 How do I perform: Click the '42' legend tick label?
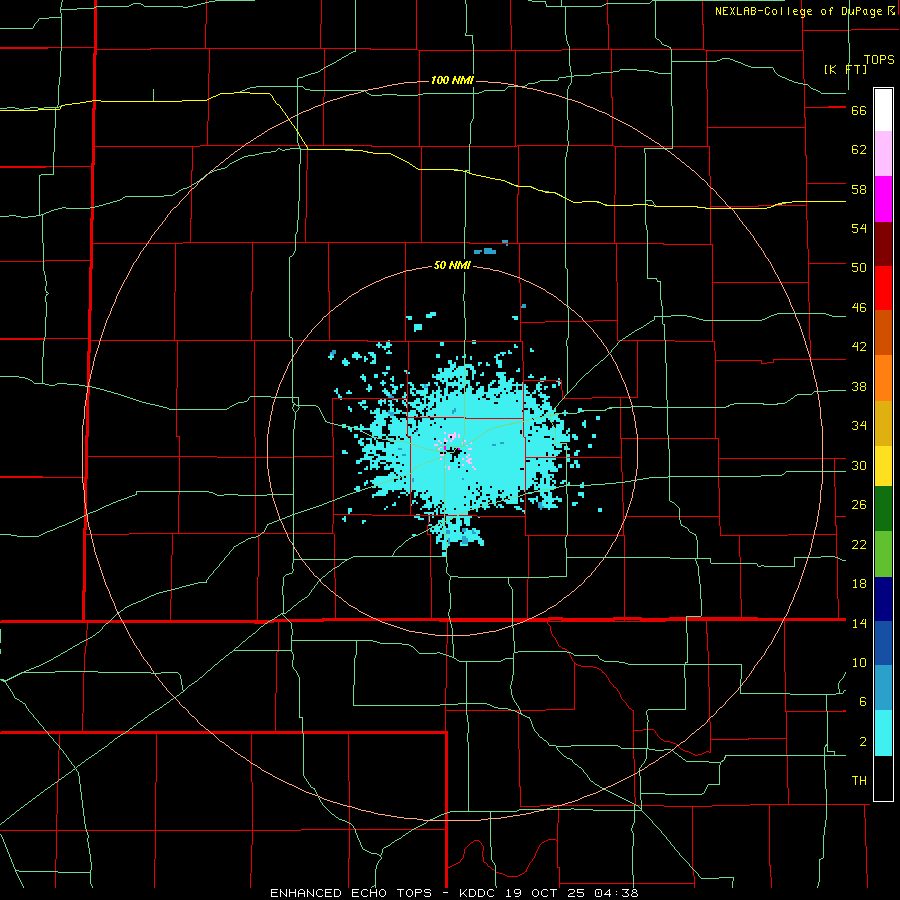pos(859,347)
